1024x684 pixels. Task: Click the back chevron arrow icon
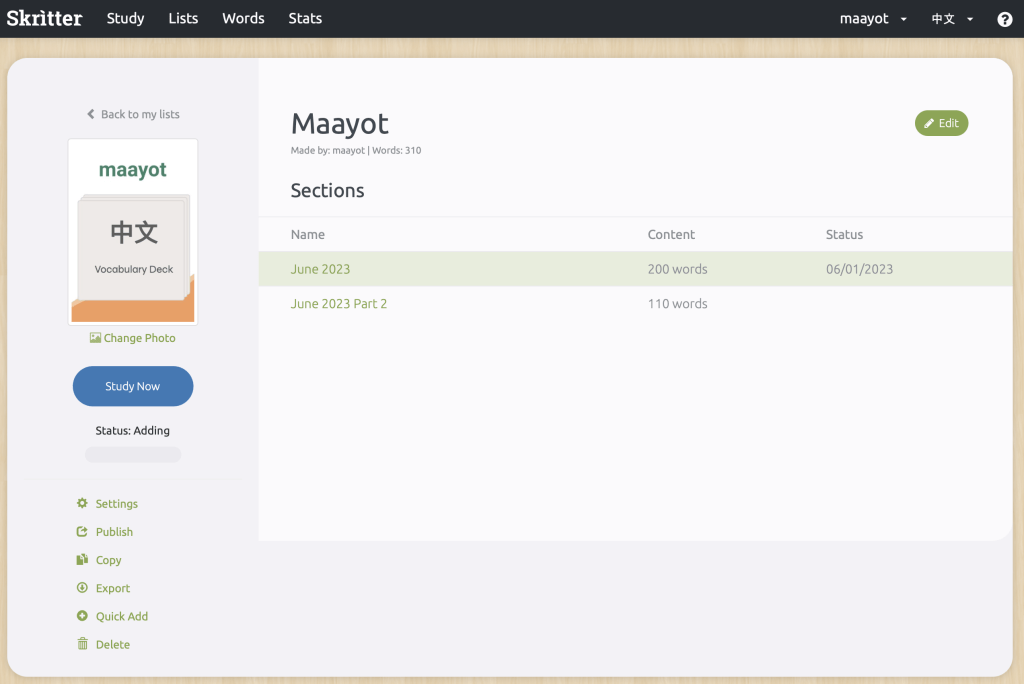pos(91,114)
